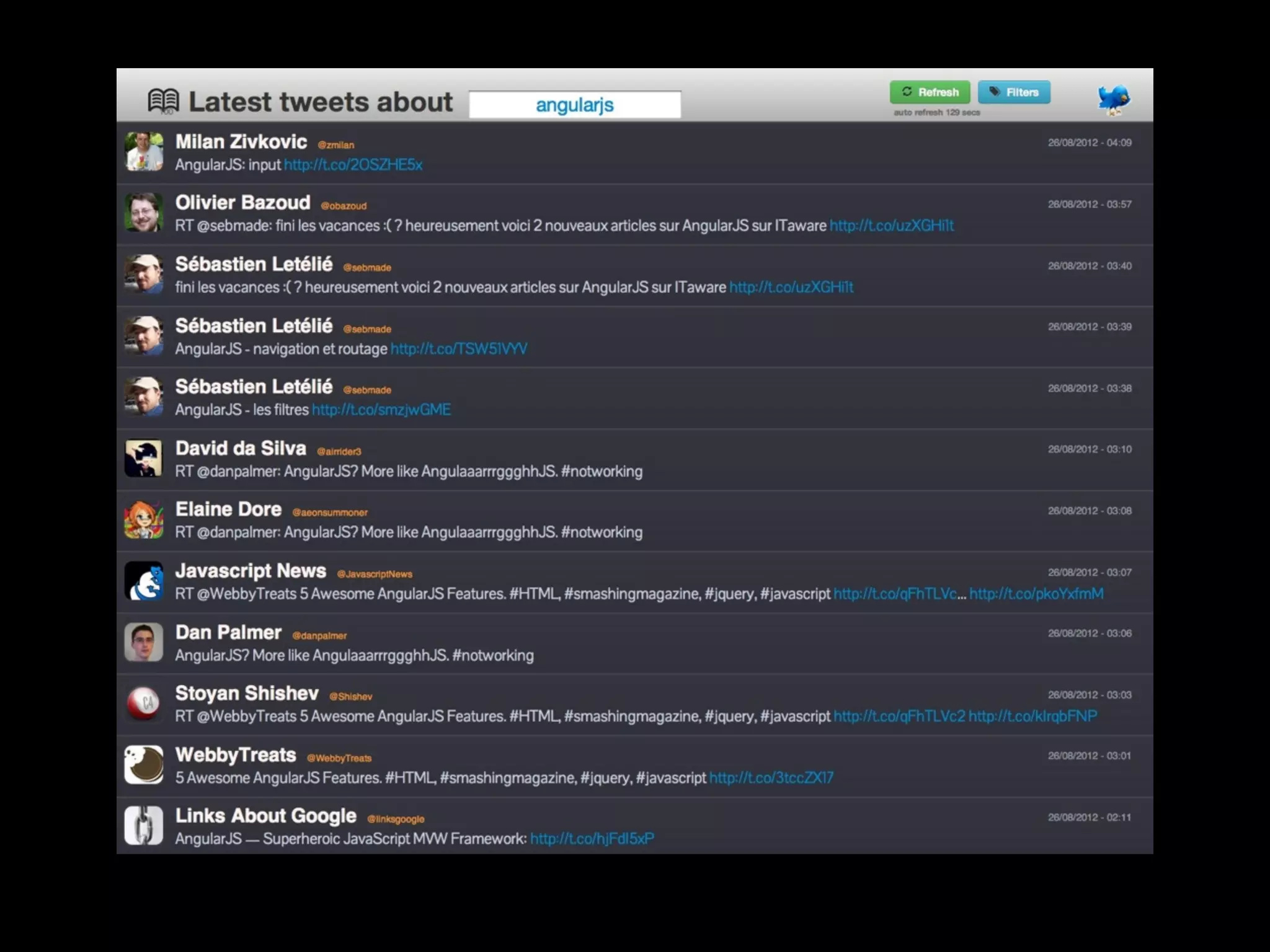Click the angularjs search input field
Screen dimensions: 1270x952
tap(574, 105)
